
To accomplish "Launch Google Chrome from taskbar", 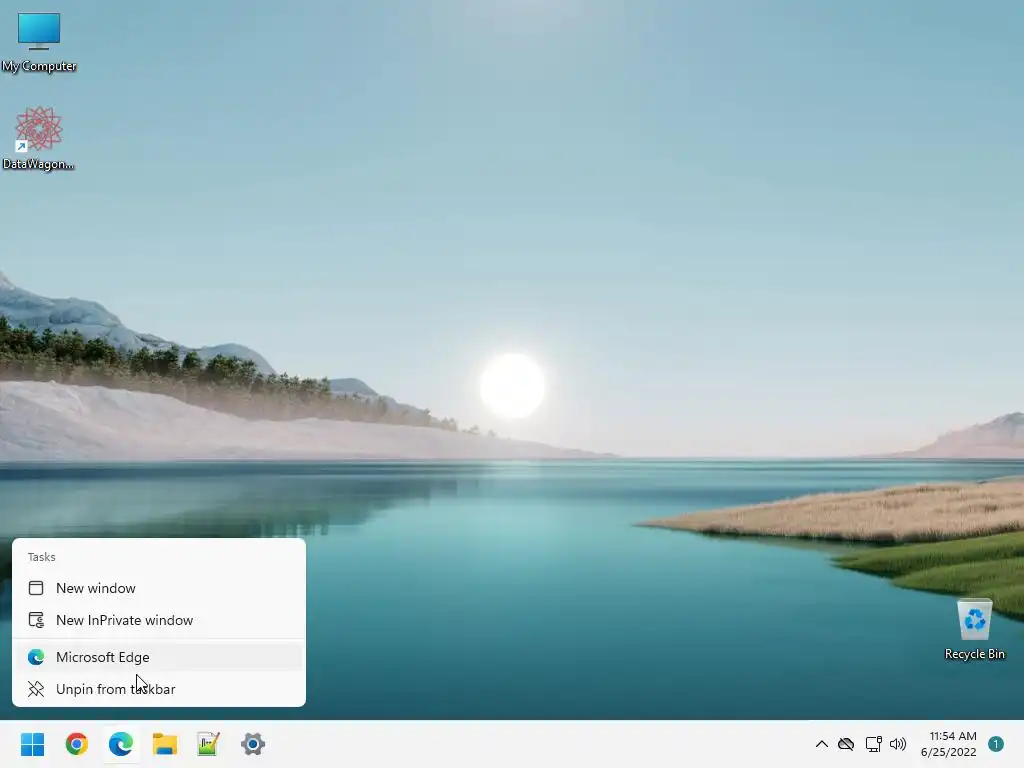I will coord(76,744).
